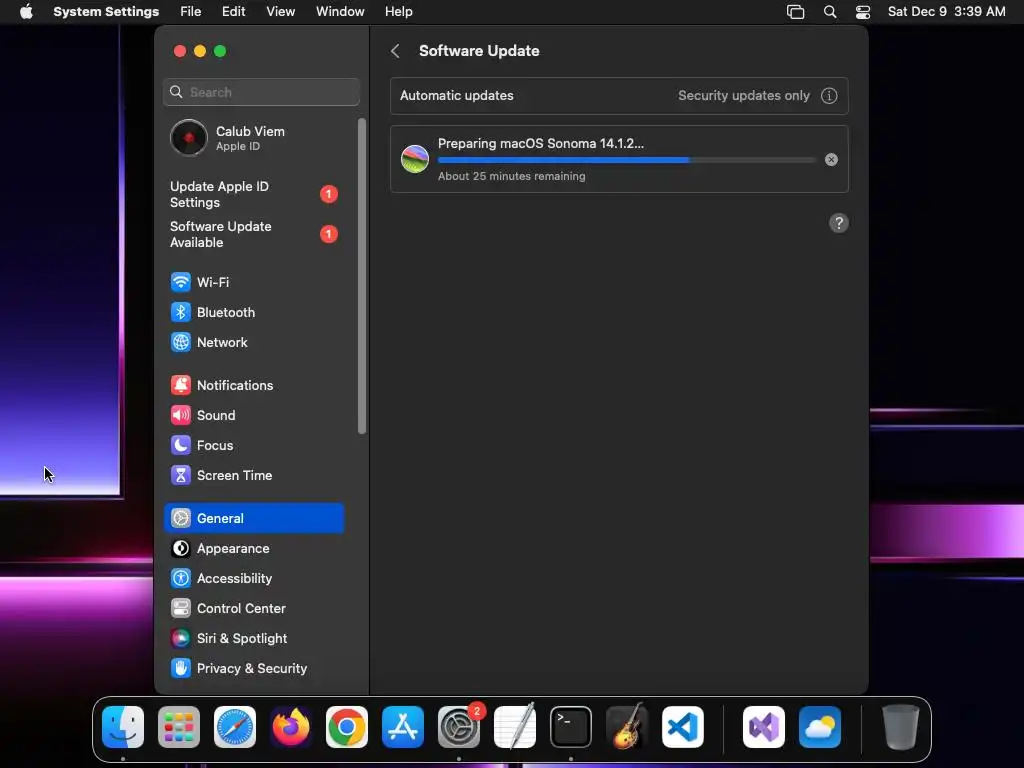Open the Window menu
This screenshot has width=1024, height=768.
[x=340, y=12]
